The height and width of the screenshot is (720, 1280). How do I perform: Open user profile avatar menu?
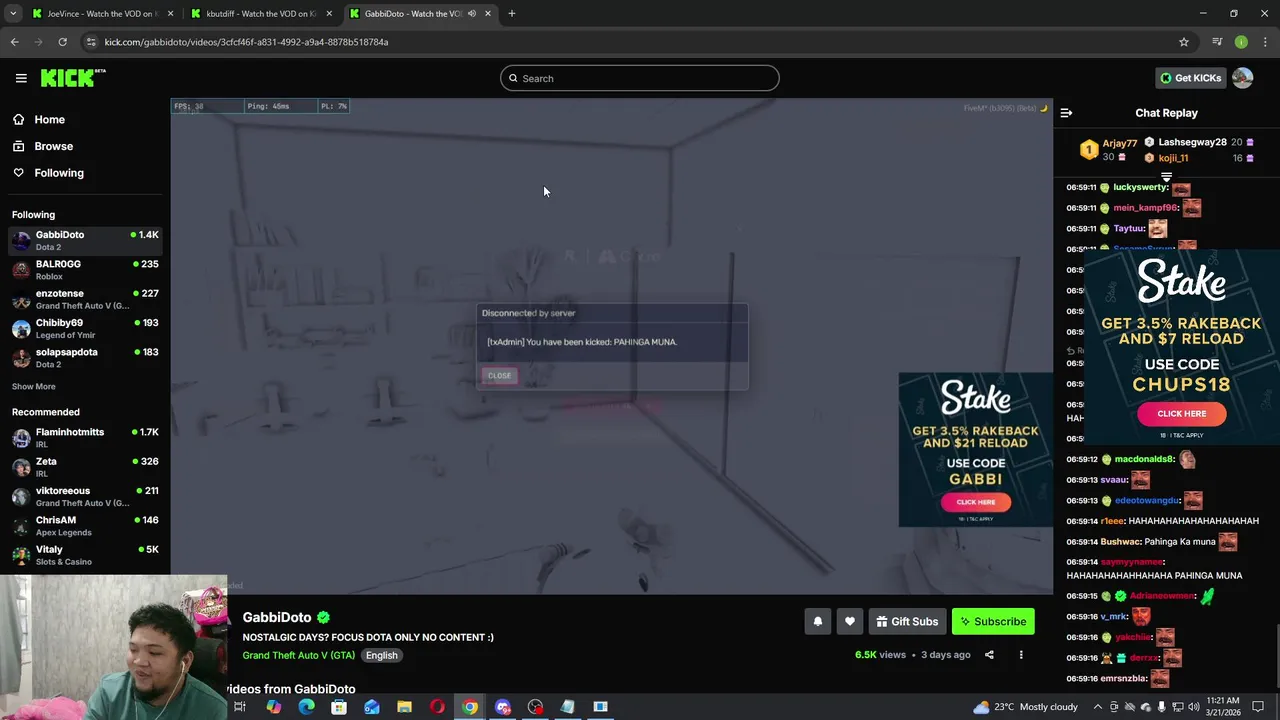(1243, 78)
